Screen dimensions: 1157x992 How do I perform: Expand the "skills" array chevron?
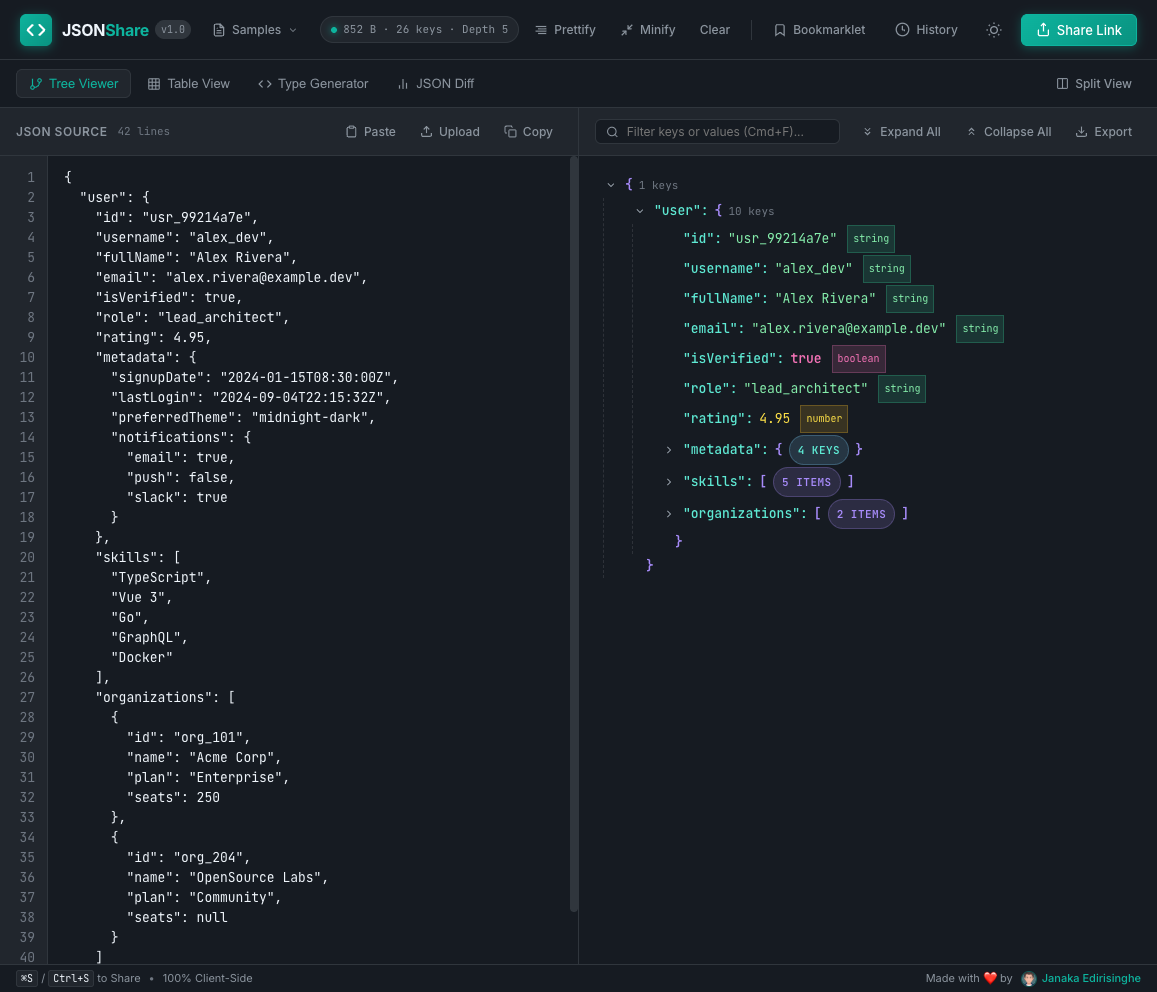669,481
